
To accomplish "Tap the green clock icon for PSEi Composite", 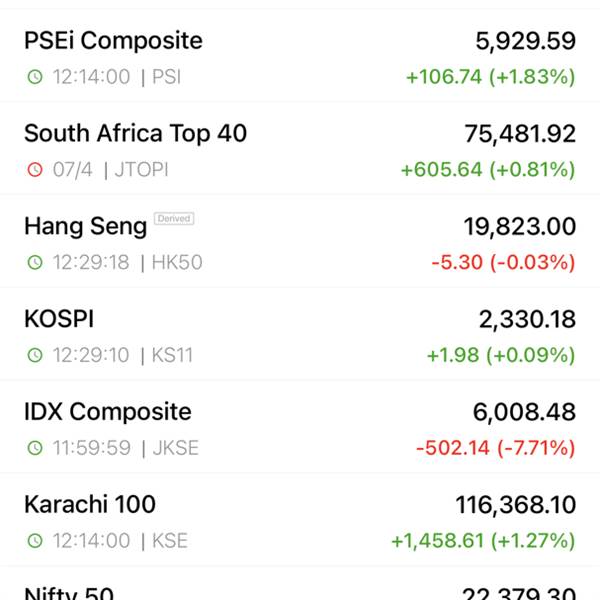I will point(35,77).
